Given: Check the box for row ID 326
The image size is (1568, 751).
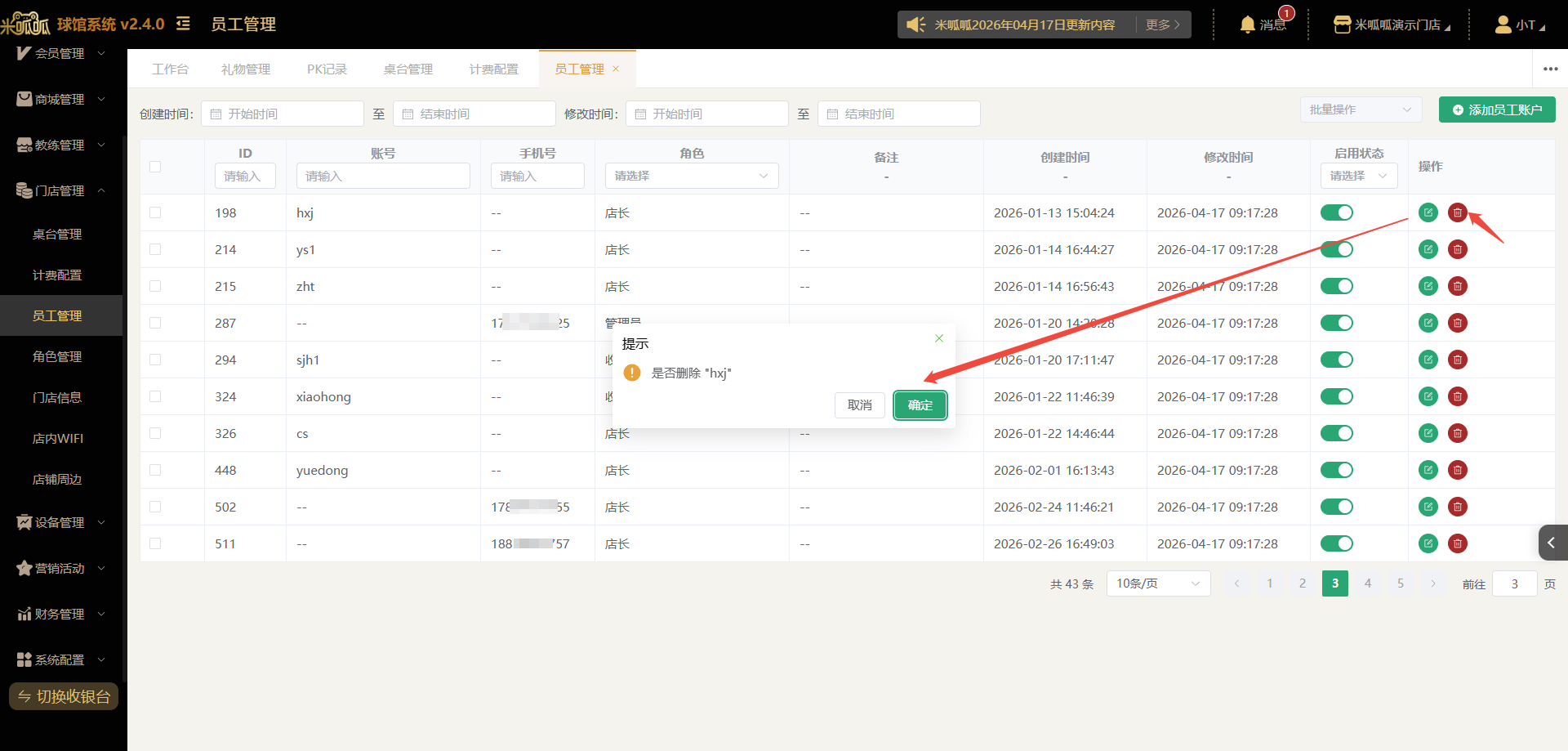Looking at the screenshot, I should pos(155,433).
